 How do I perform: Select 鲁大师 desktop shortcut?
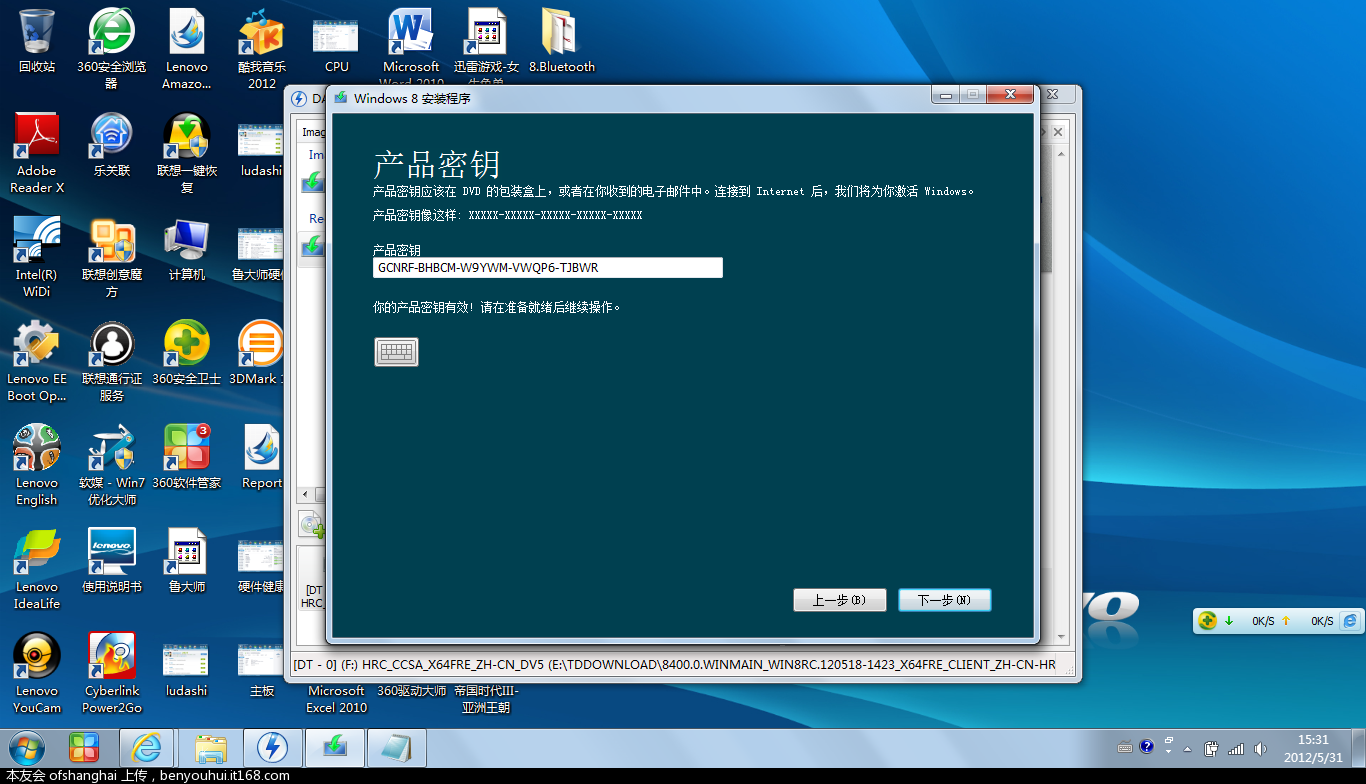[187, 562]
